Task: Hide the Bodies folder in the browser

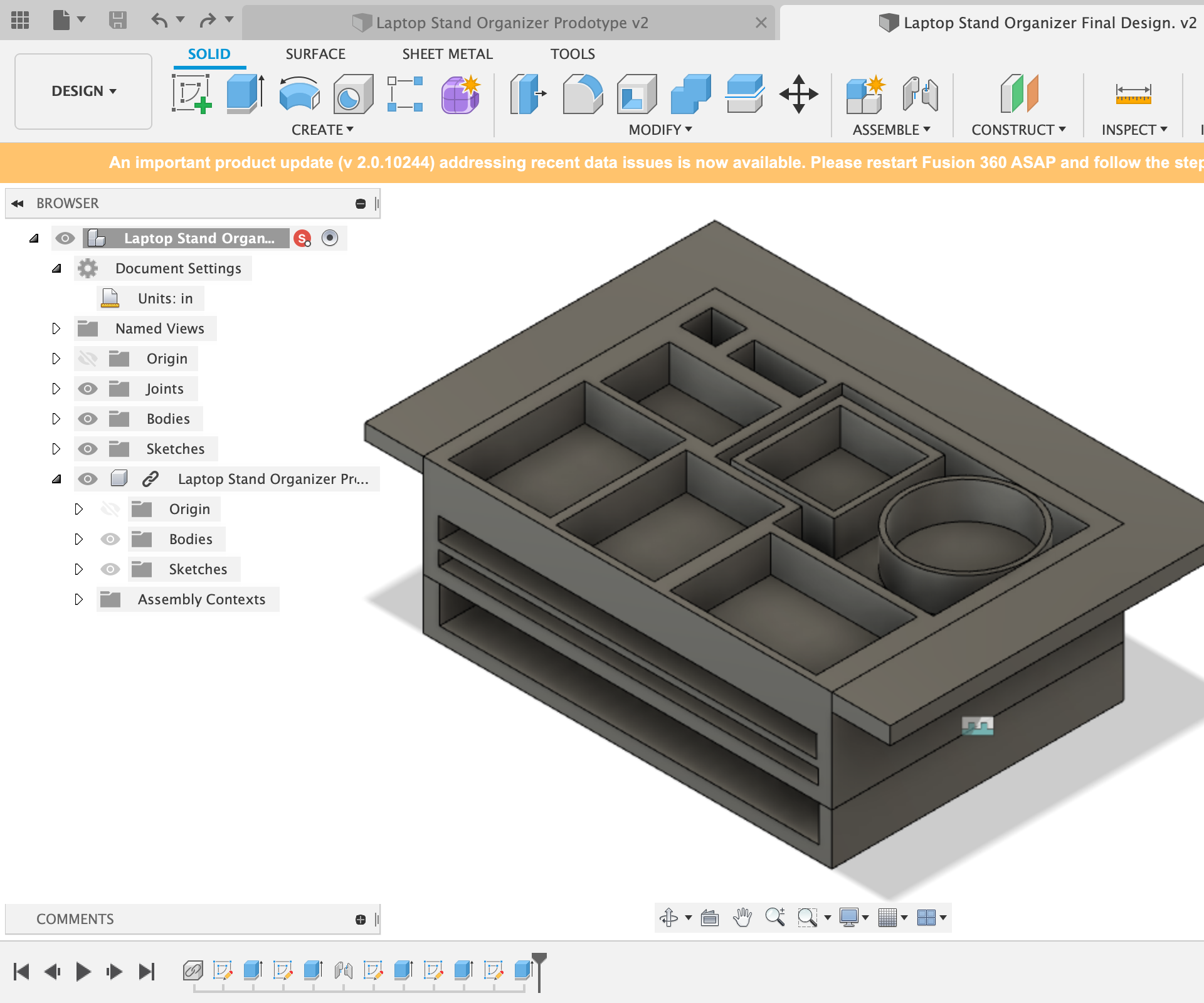Action: pos(88,419)
